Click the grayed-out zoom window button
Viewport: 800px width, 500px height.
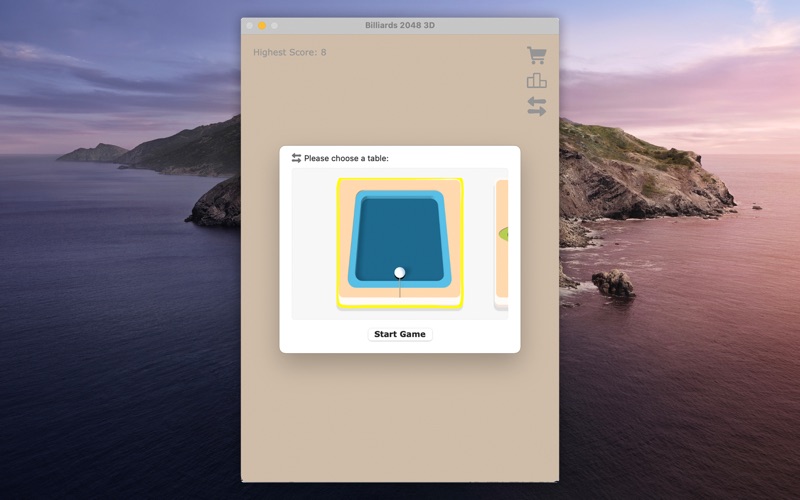tap(275, 25)
